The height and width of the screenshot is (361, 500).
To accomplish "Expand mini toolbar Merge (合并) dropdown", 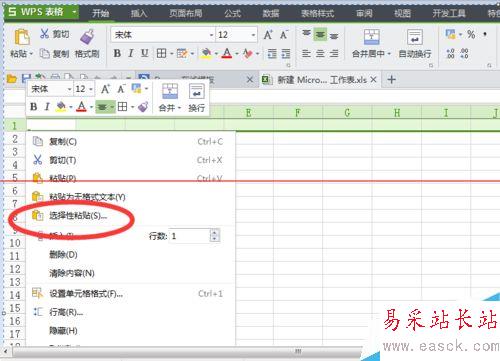I will (x=179, y=108).
